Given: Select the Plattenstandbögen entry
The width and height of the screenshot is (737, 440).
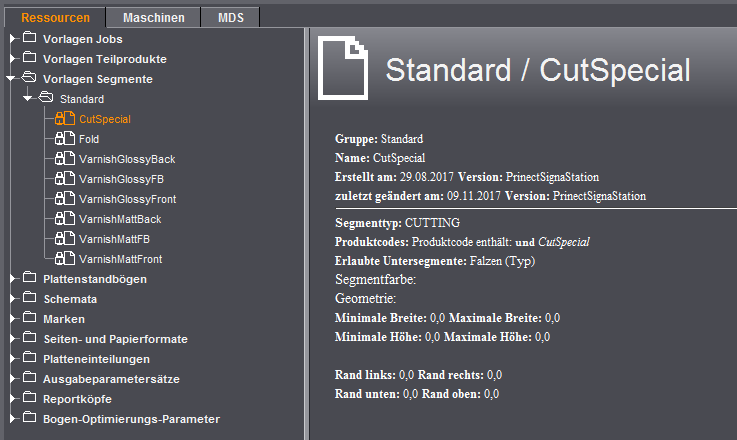Looking at the screenshot, I should pyautogui.click(x=95, y=279).
